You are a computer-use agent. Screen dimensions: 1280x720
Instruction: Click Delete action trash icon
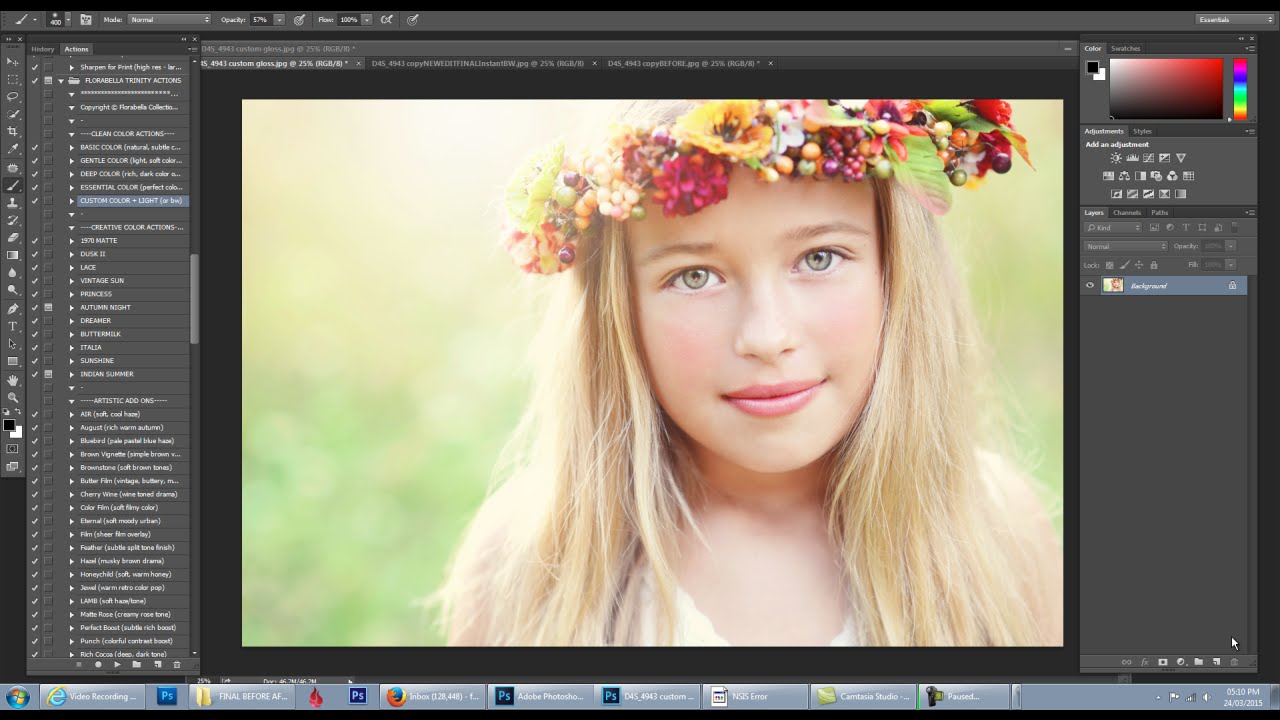tap(177, 664)
